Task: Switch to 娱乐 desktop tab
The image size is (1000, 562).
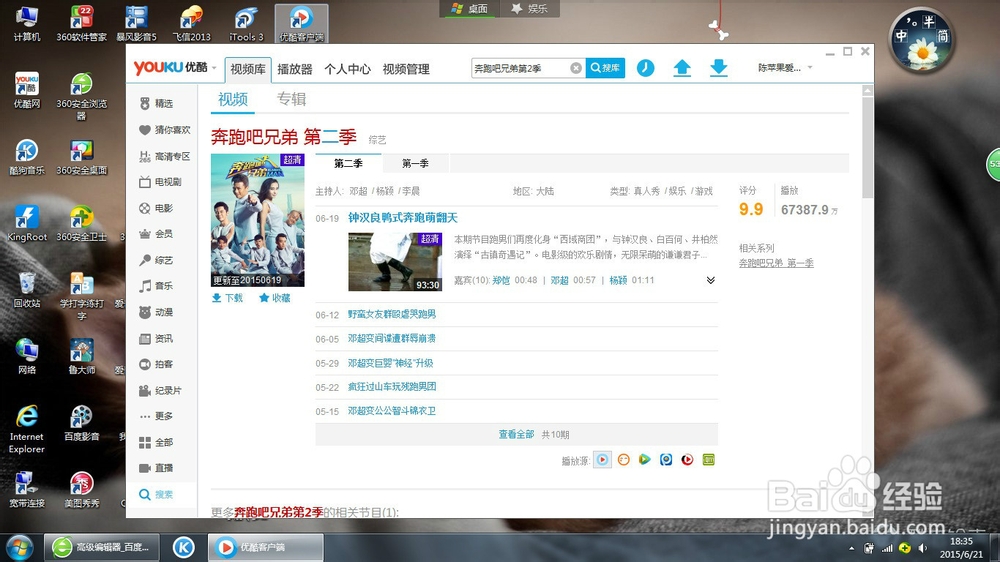Action: point(529,8)
